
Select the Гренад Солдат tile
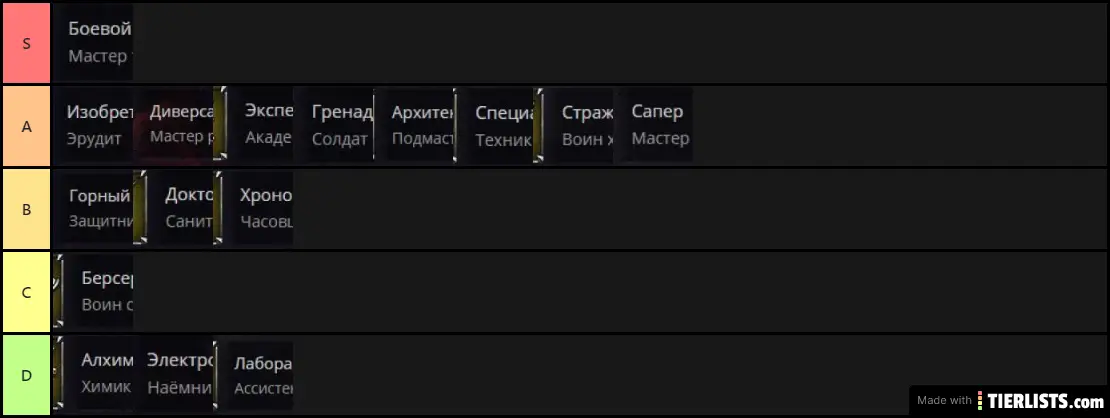pos(333,125)
